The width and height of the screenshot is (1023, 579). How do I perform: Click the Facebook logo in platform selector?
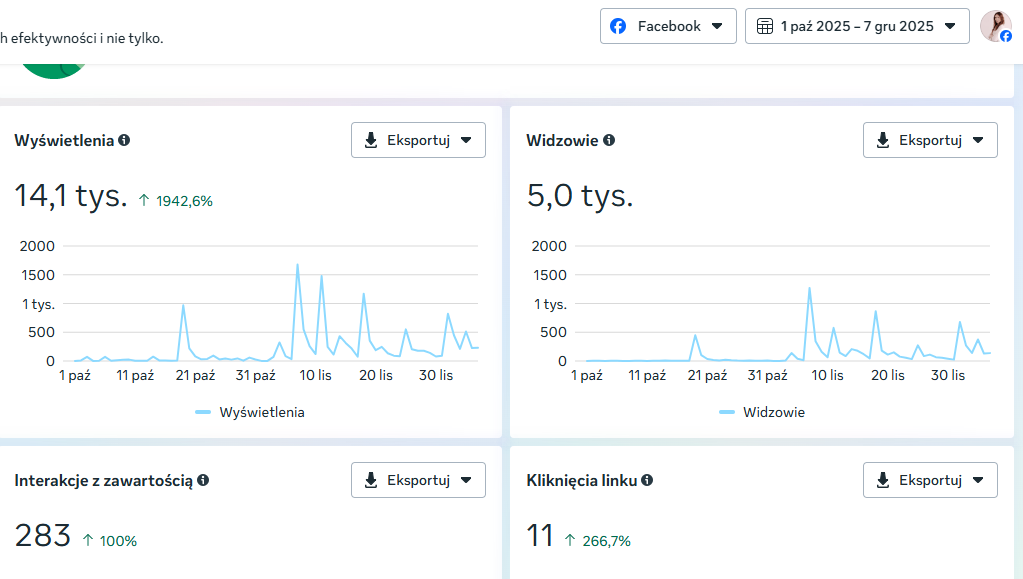[x=618, y=26]
